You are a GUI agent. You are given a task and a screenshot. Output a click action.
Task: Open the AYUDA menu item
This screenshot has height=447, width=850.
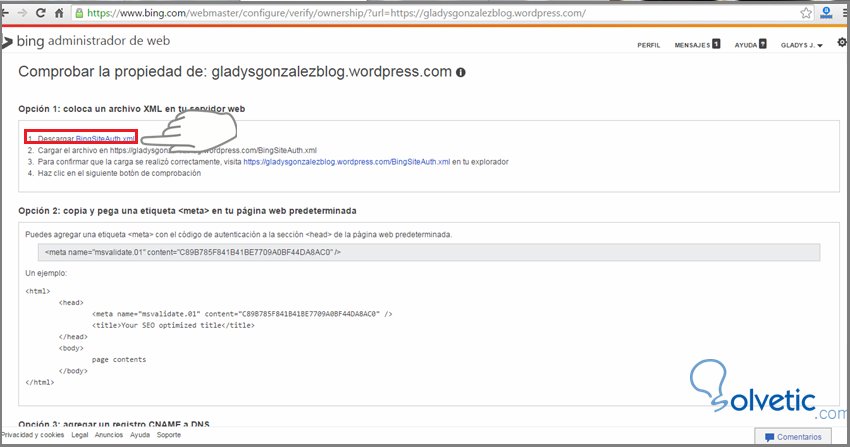(746, 45)
